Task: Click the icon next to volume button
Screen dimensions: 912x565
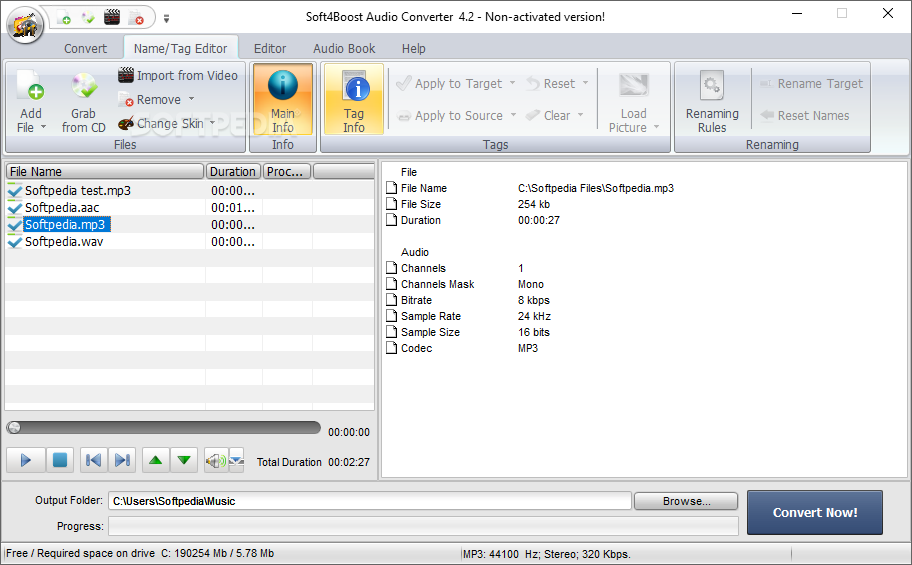Action: 236,461
